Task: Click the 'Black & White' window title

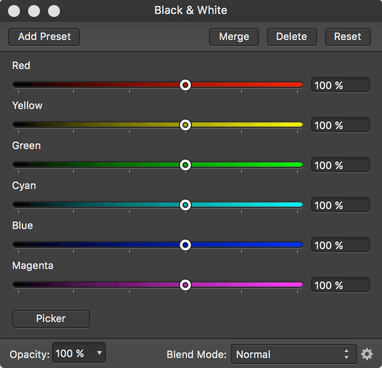Action: (x=191, y=10)
